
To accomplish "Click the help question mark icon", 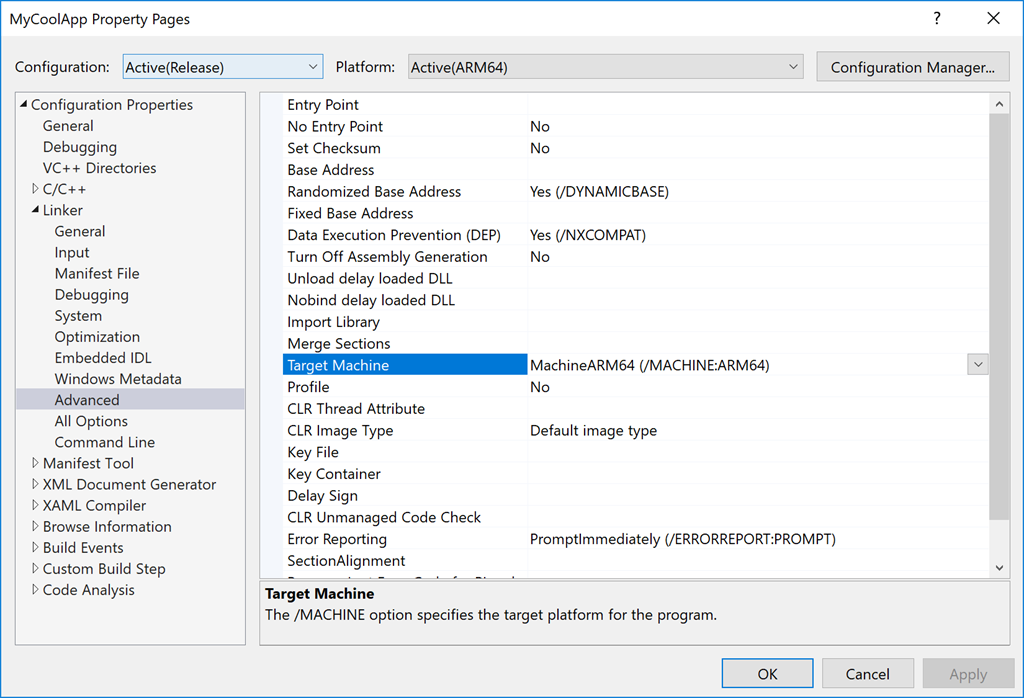I will (937, 19).
